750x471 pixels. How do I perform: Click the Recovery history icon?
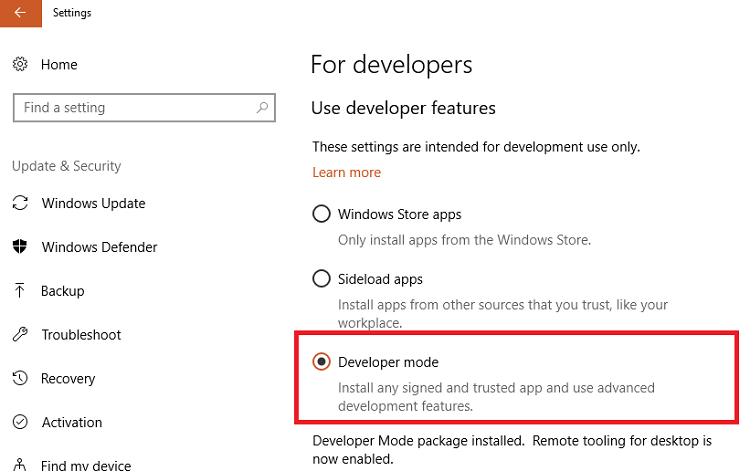[20, 379]
